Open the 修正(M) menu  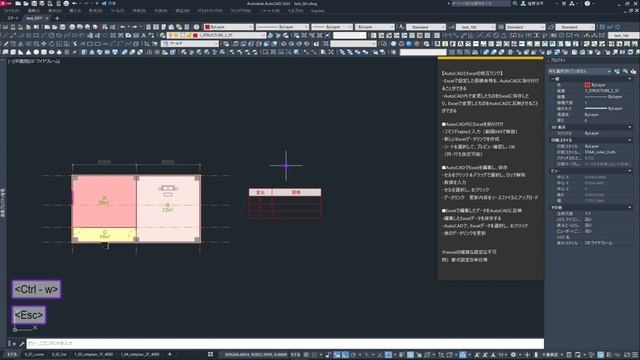coord(182,11)
